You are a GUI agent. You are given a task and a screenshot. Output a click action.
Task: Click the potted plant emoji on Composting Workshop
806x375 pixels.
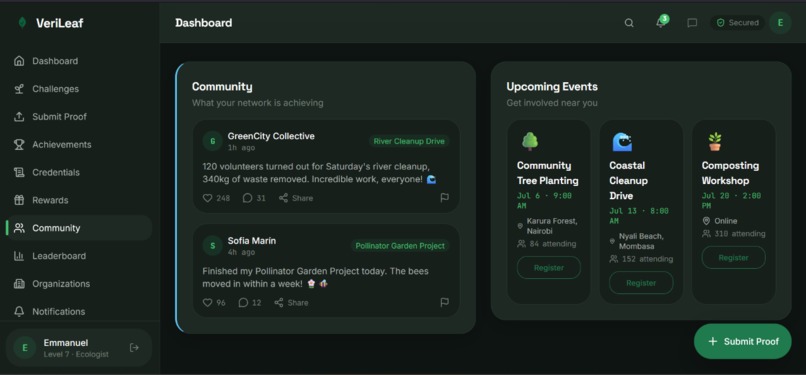[x=715, y=141]
